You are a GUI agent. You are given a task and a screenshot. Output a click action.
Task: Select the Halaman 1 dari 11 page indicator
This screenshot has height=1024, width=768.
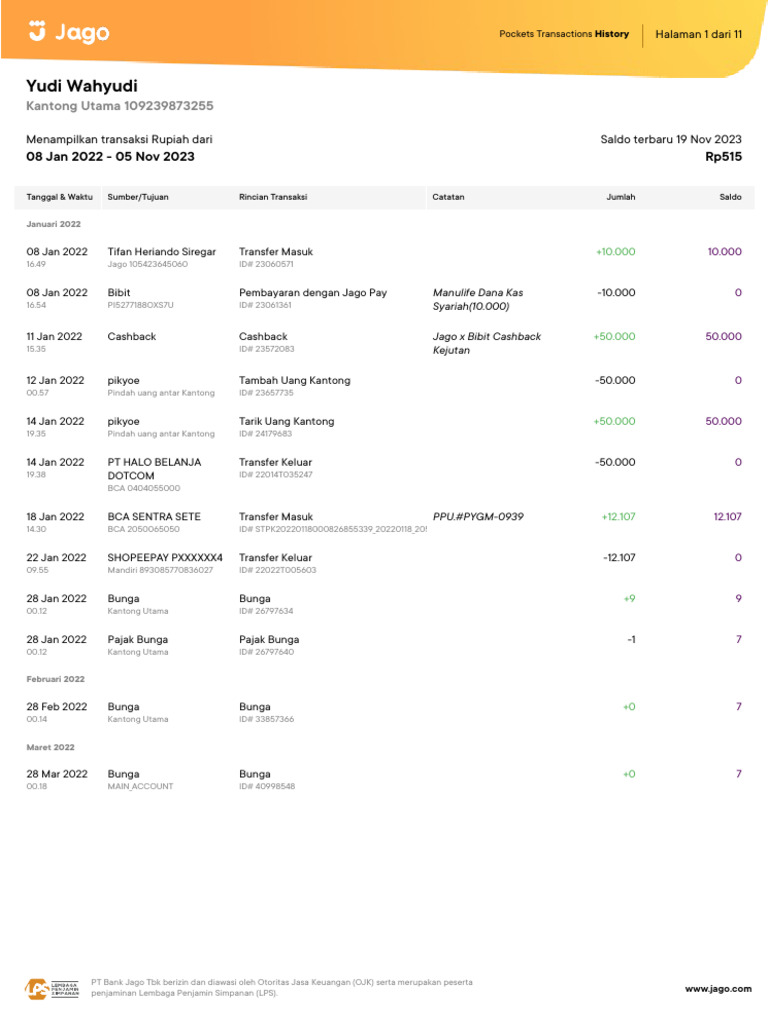pyautogui.click(x=698, y=34)
